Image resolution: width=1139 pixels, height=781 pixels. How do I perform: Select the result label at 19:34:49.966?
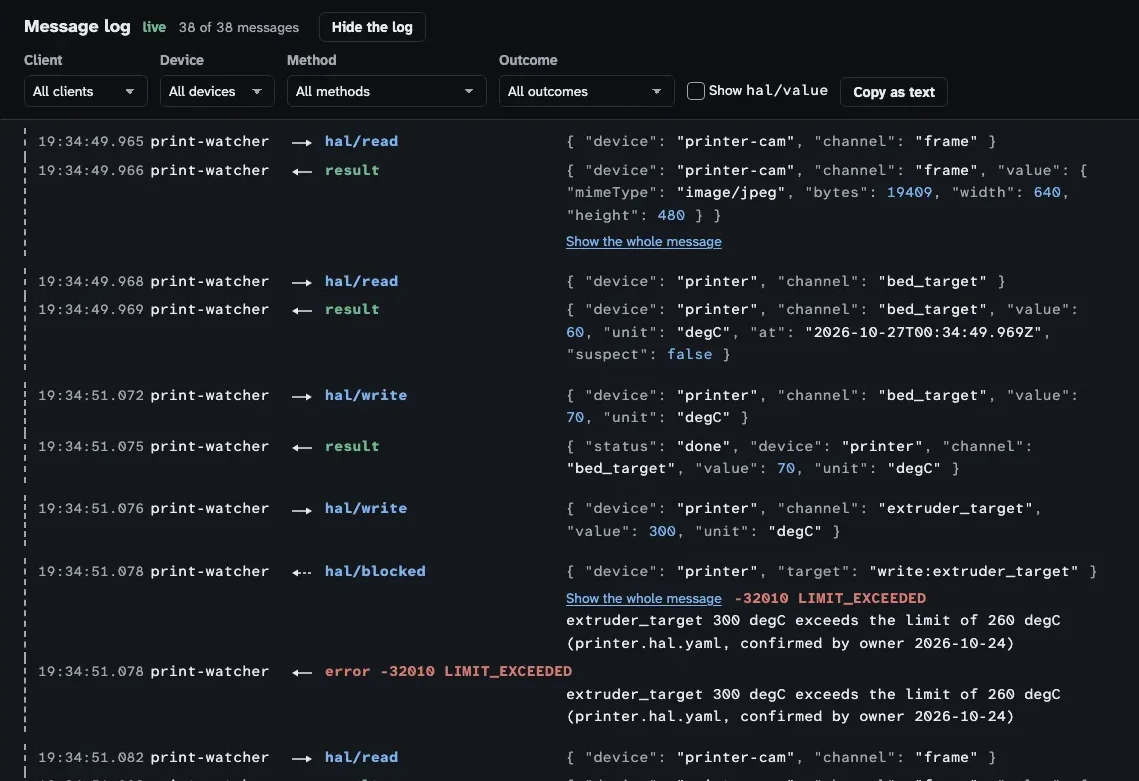pos(352,170)
